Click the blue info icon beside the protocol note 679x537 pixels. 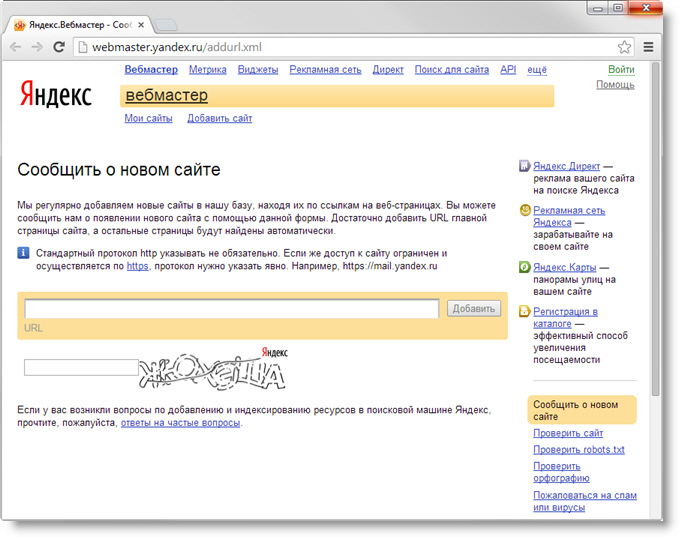click(23, 252)
